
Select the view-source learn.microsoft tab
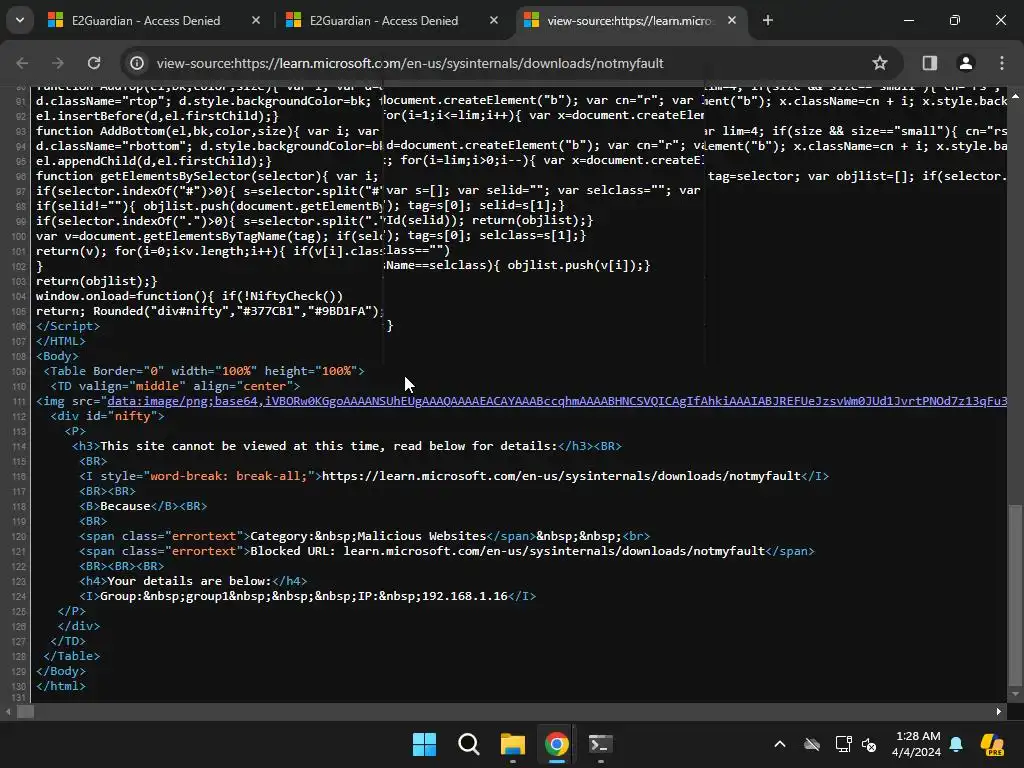[630, 20]
